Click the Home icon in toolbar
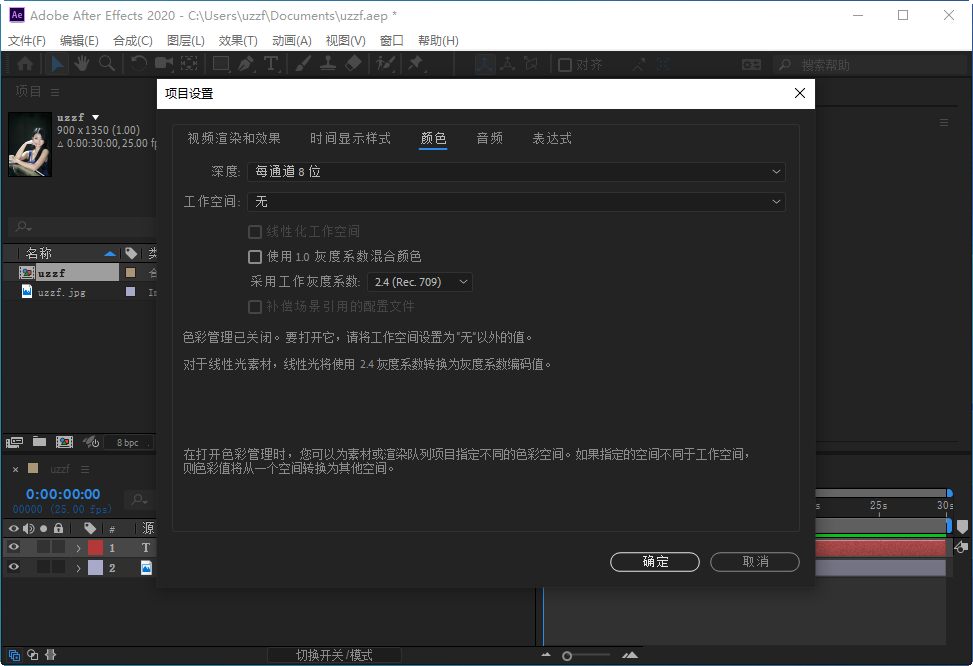The width and height of the screenshot is (973, 666). click(x=25, y=64)
